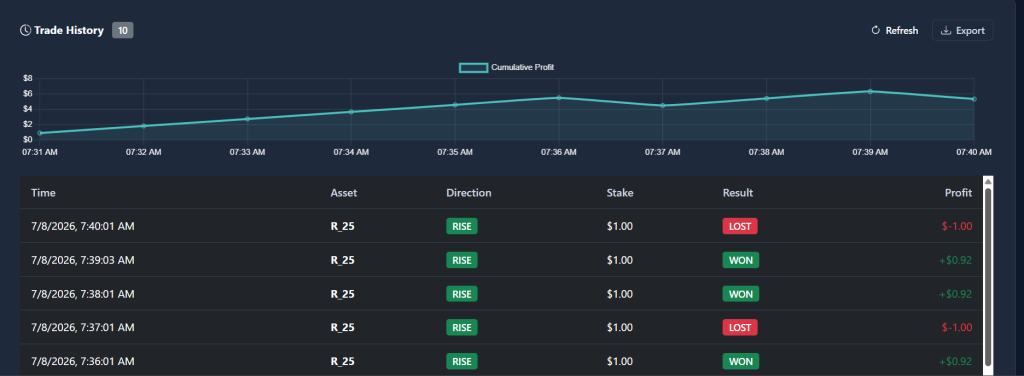Click the $1.00 stake in the 7:39:03 row

pos(619,260)
